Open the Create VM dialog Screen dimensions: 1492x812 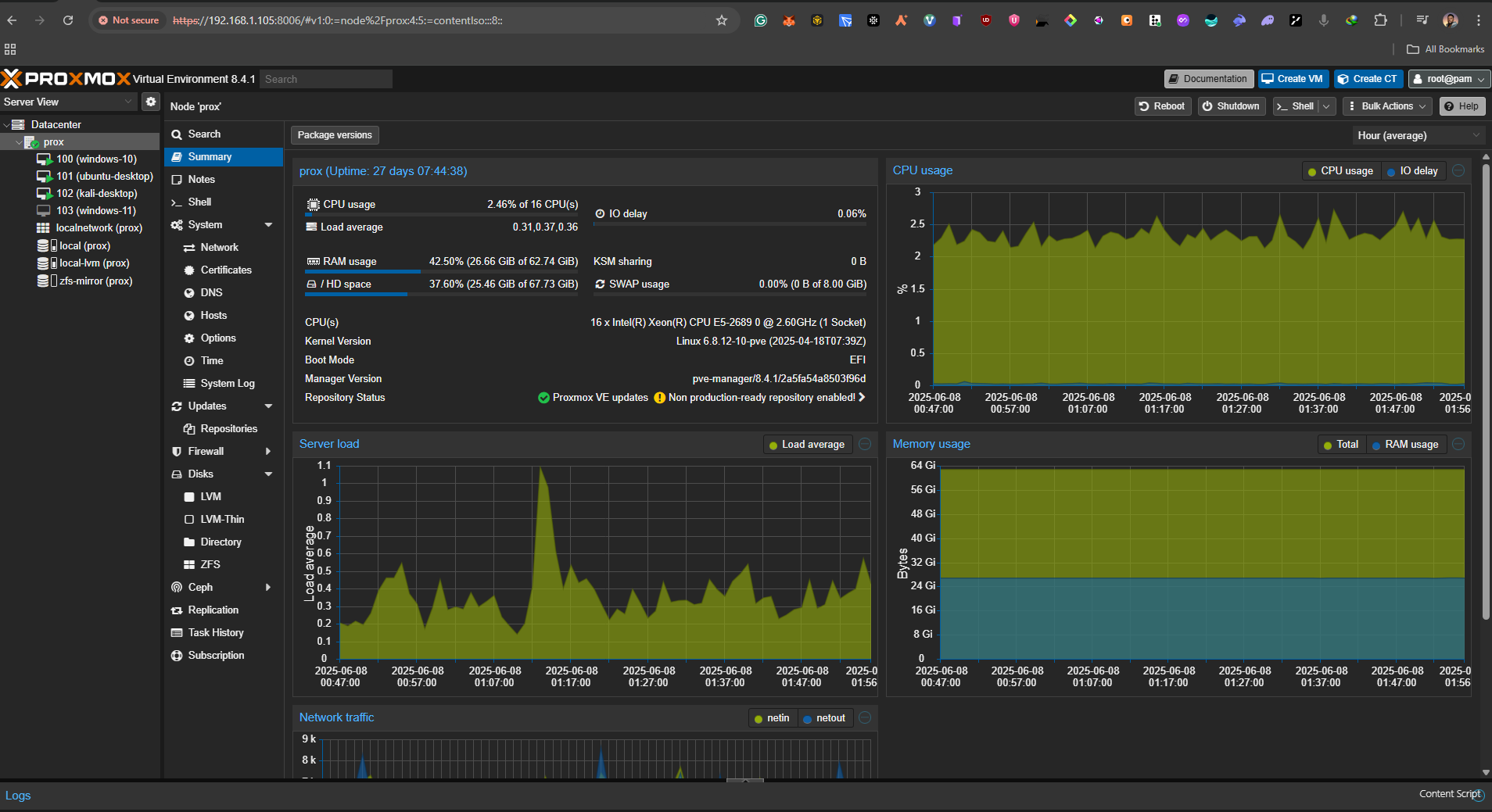coord(1292,78)
